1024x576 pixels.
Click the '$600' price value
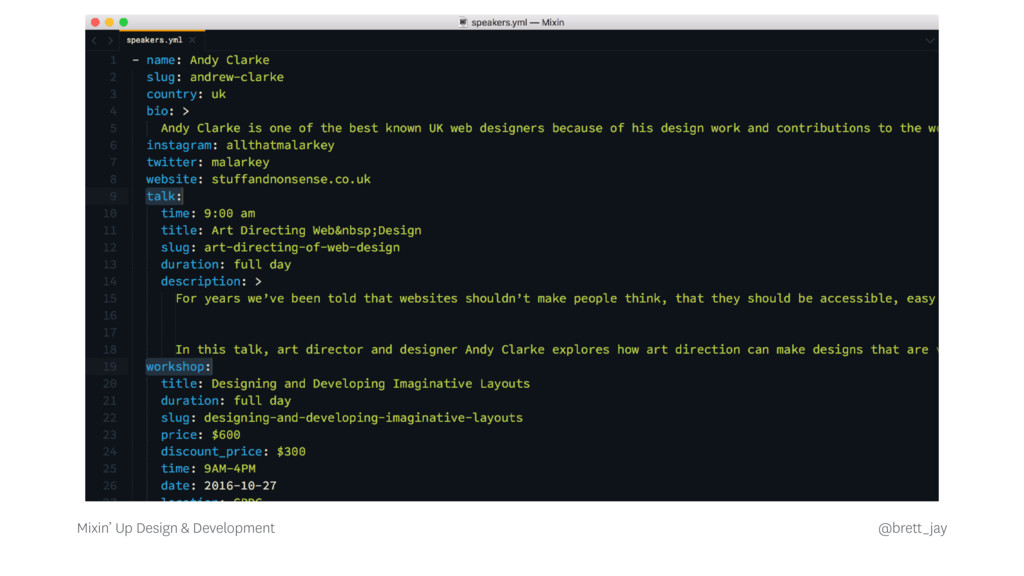(225, 434)
